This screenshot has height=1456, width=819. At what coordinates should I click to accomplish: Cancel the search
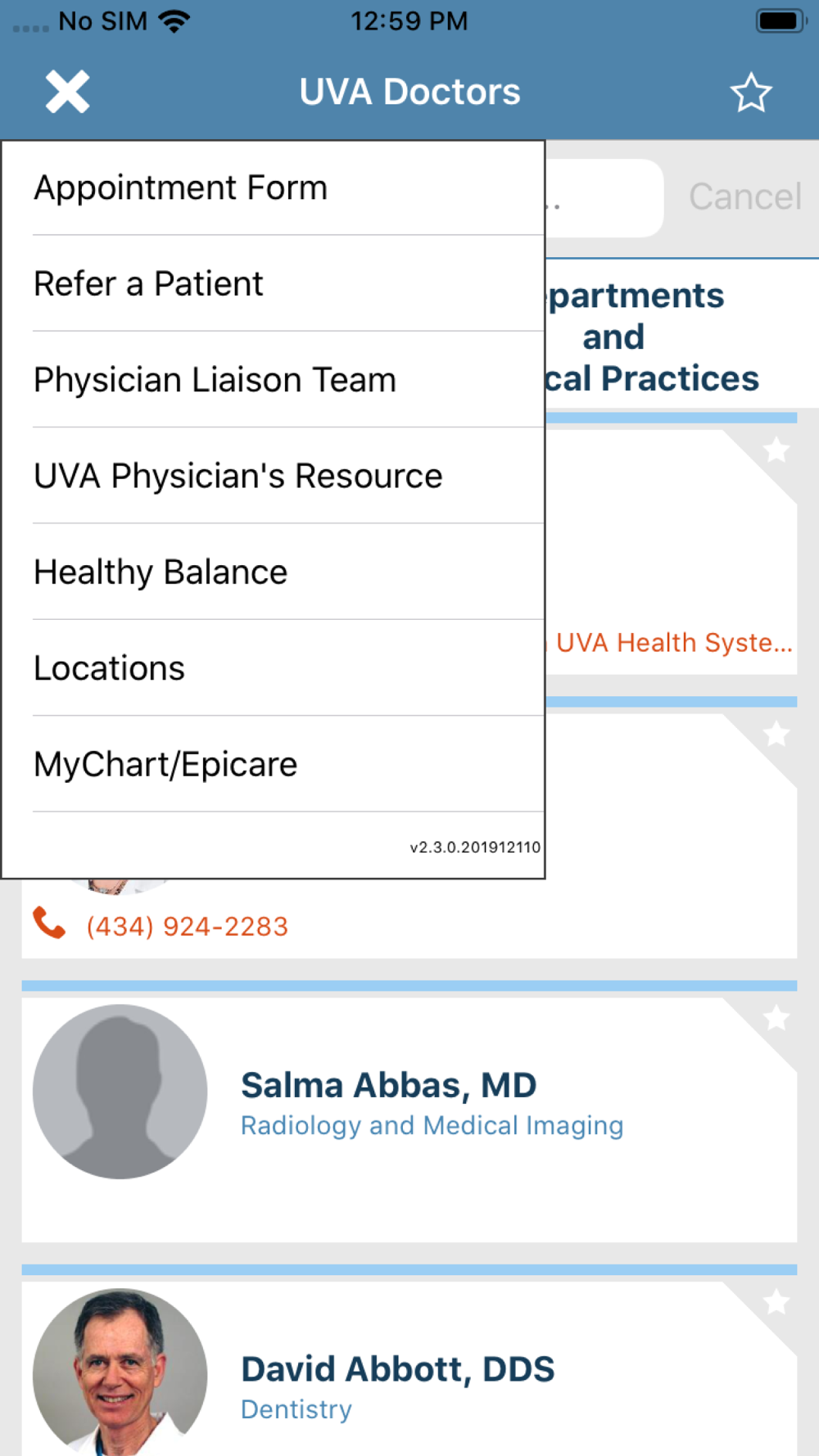pyautogui.click(x=744, y=197)
